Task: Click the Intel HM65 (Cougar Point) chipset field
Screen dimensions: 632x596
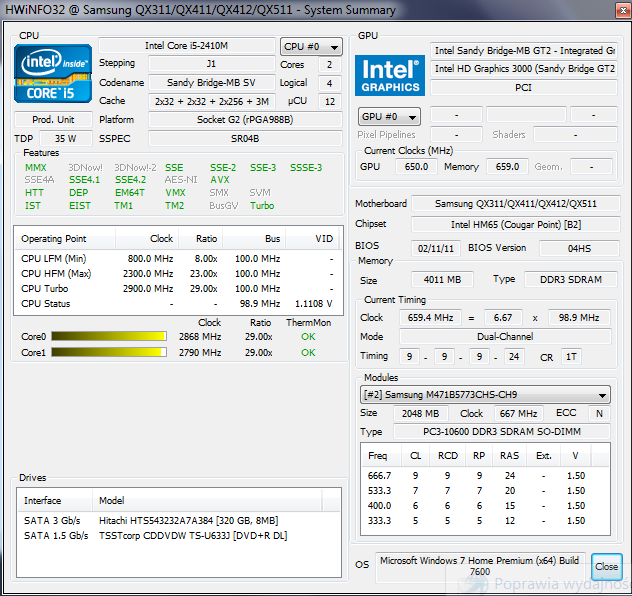Action: point(516,224)
